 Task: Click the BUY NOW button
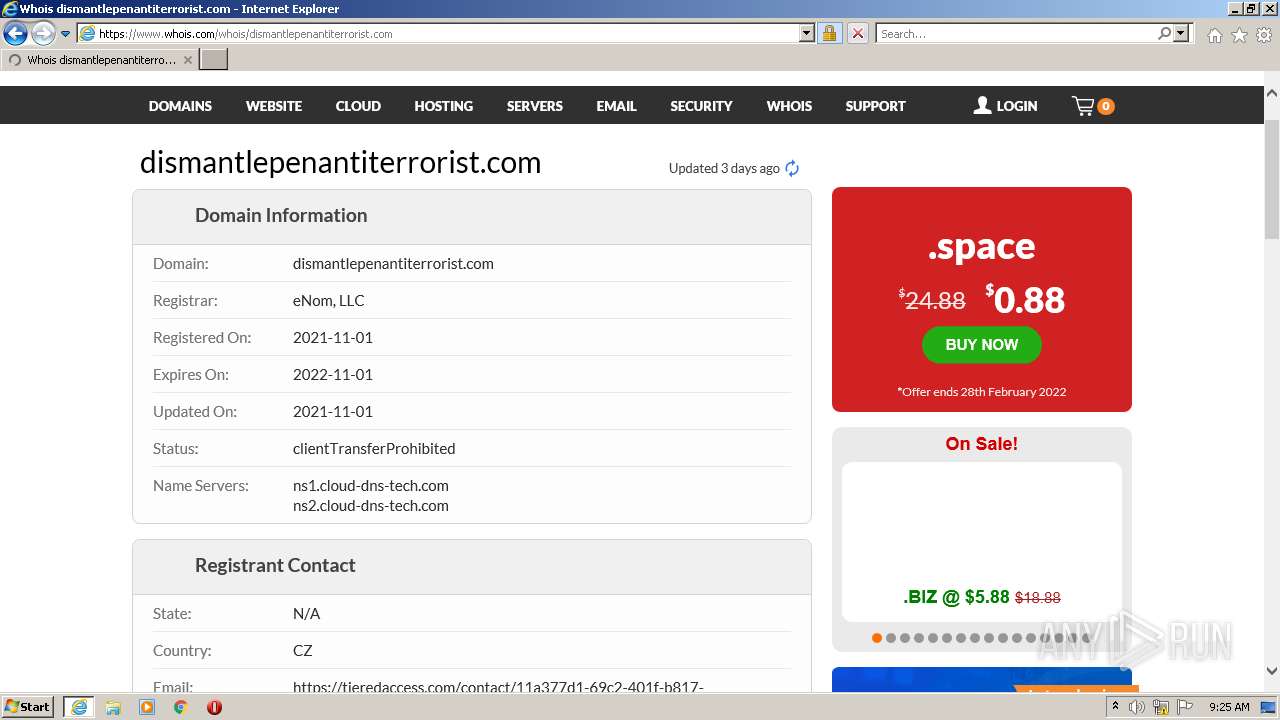pos(981,345)
